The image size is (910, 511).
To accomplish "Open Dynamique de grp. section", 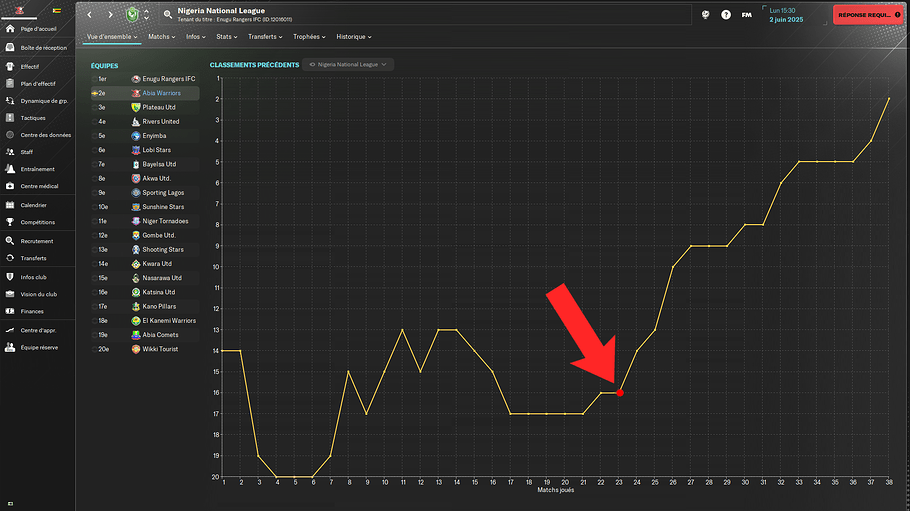I will tap(44, 100).
